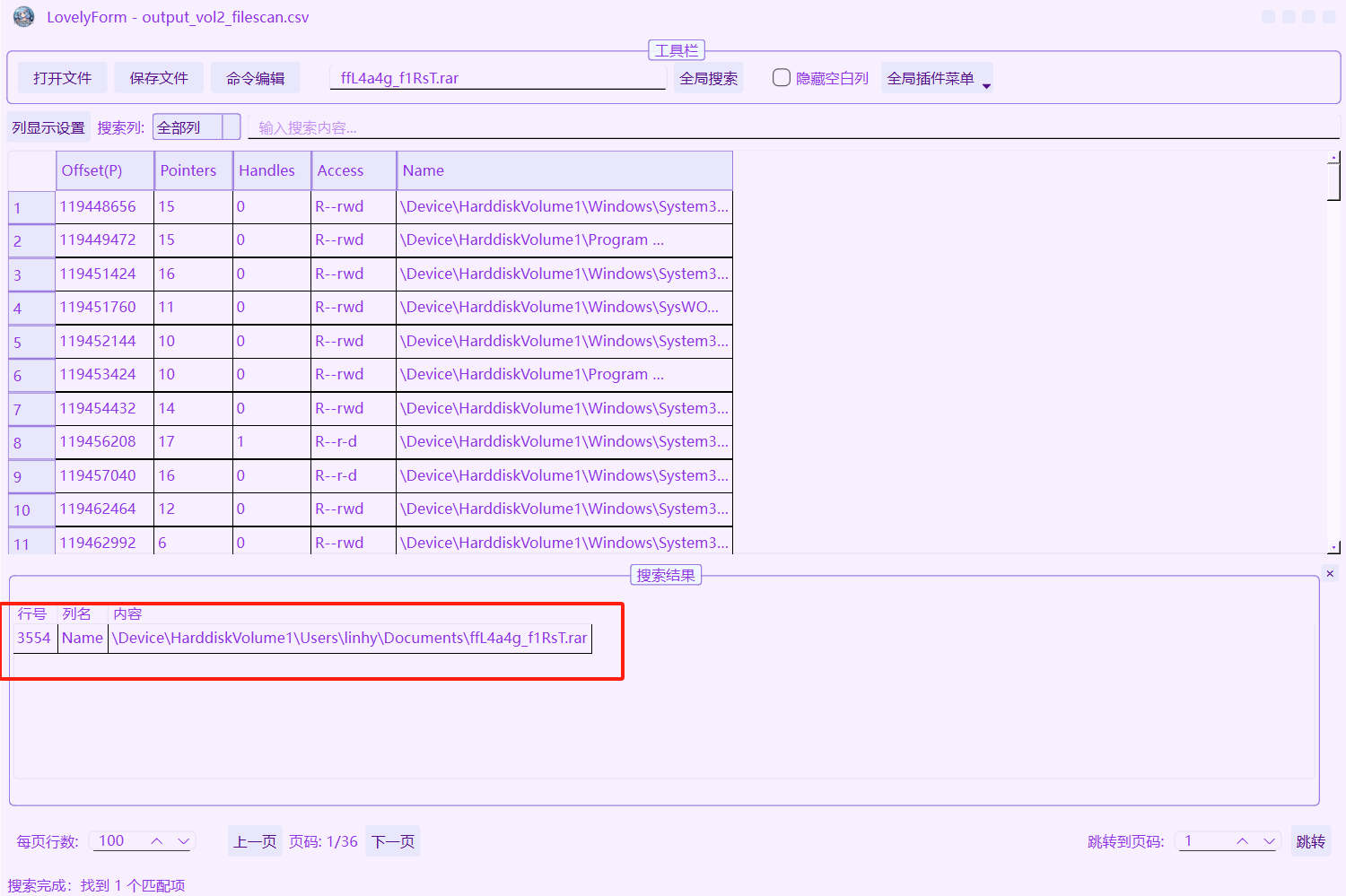Click the LovelyForm app icon in title bar
The image size is (1346, 896).
coord(24,17)
